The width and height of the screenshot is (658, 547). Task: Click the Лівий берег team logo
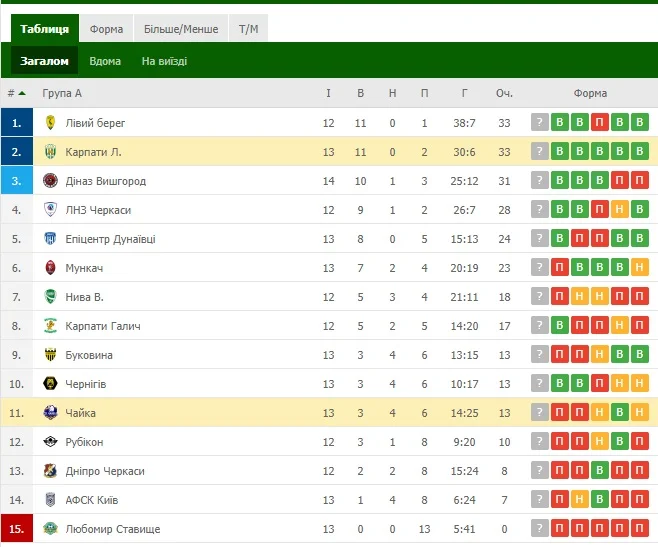tap(50, 123)
